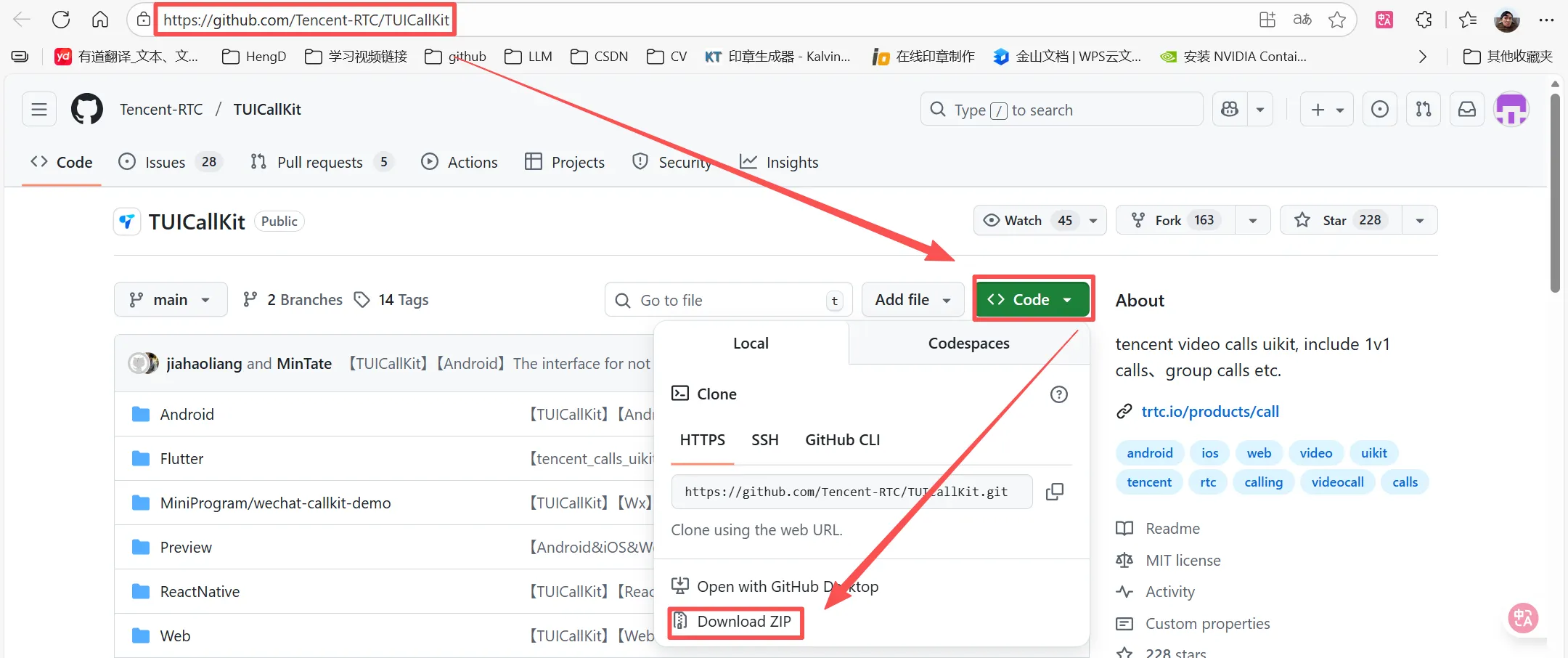Click the browser refresh icon
The width and height of the screenshot is (1568, 658).
tap(61, 20)
